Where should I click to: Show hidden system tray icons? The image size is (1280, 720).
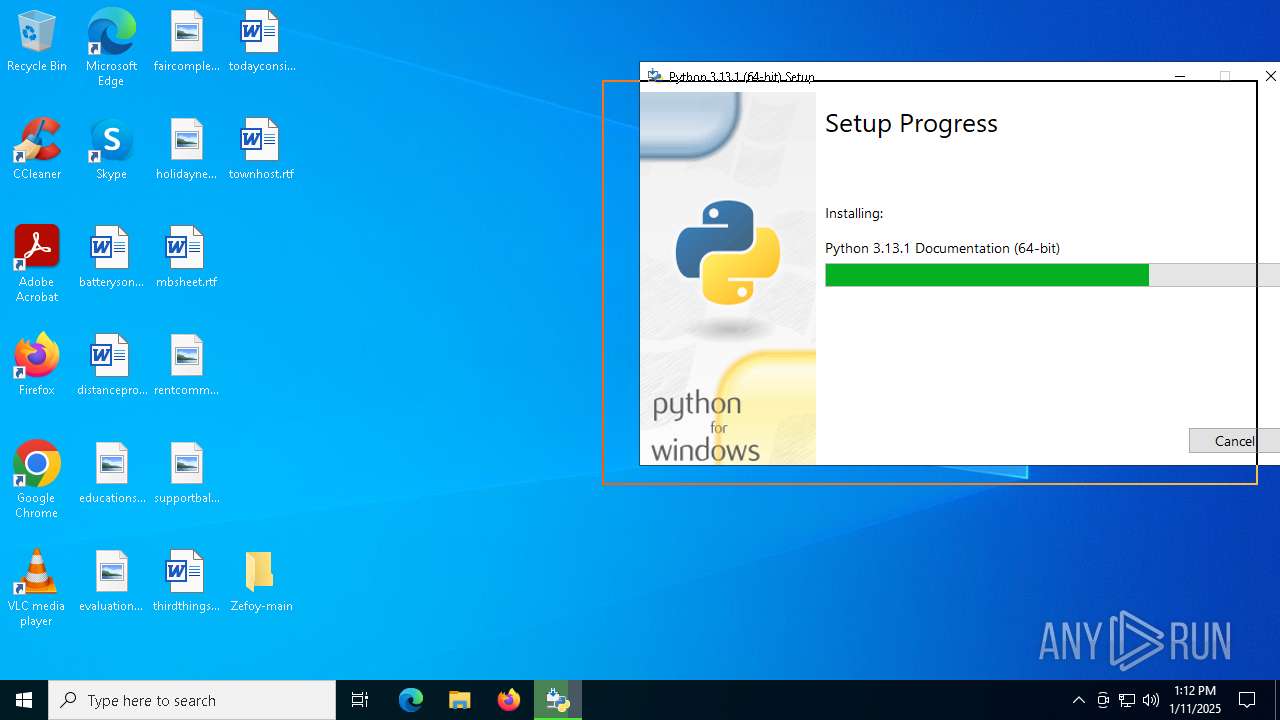tap(1078, 700)
